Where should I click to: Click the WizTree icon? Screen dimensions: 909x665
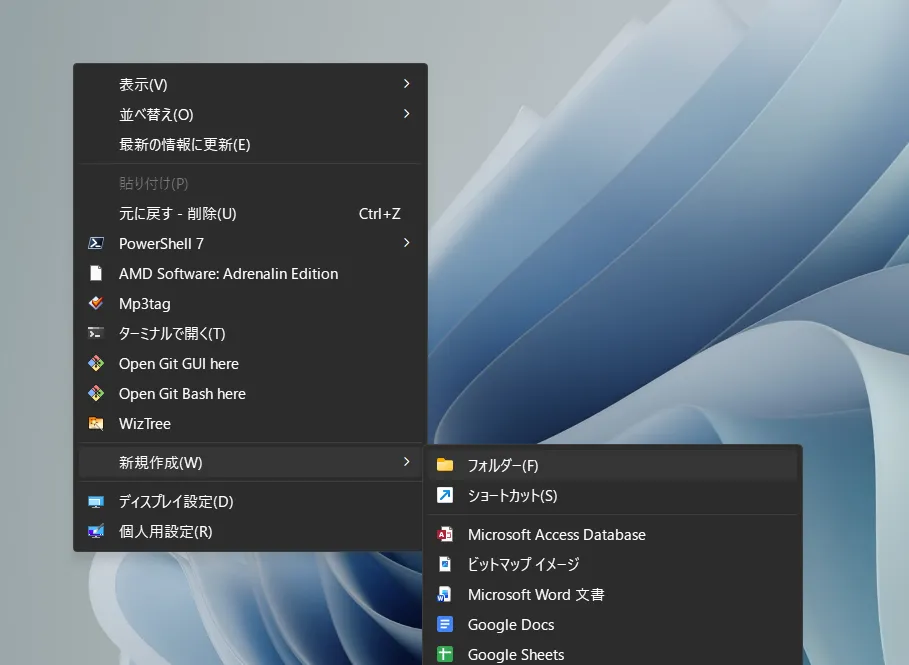point(96,423)
